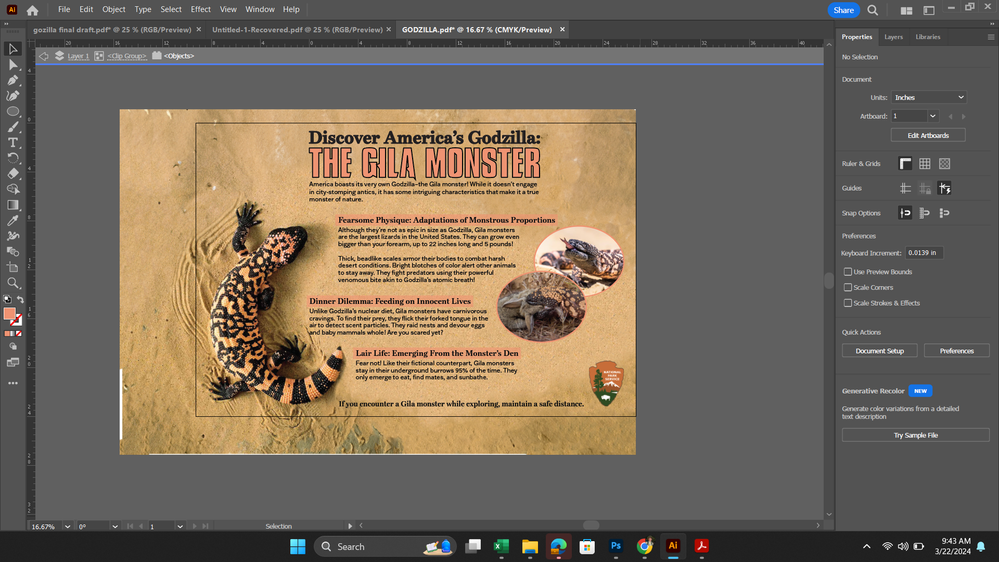Open artboard navigation dropdown in status bar
999x562 pixels.
[x=180, y=526]
